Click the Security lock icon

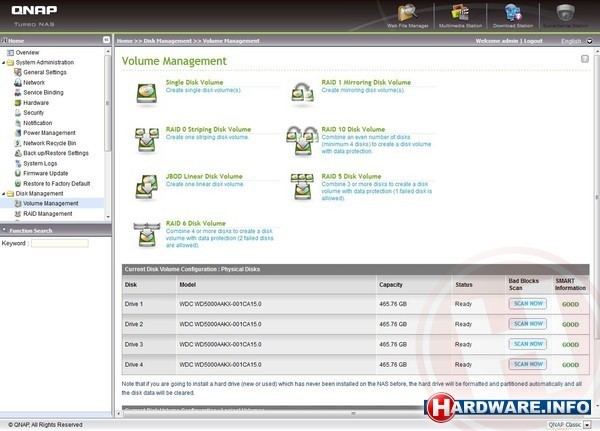click(x=18, y=113)
